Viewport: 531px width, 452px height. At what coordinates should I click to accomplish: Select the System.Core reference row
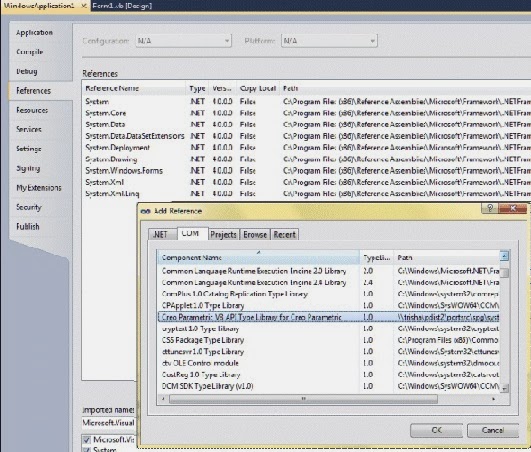pos(306,113)
